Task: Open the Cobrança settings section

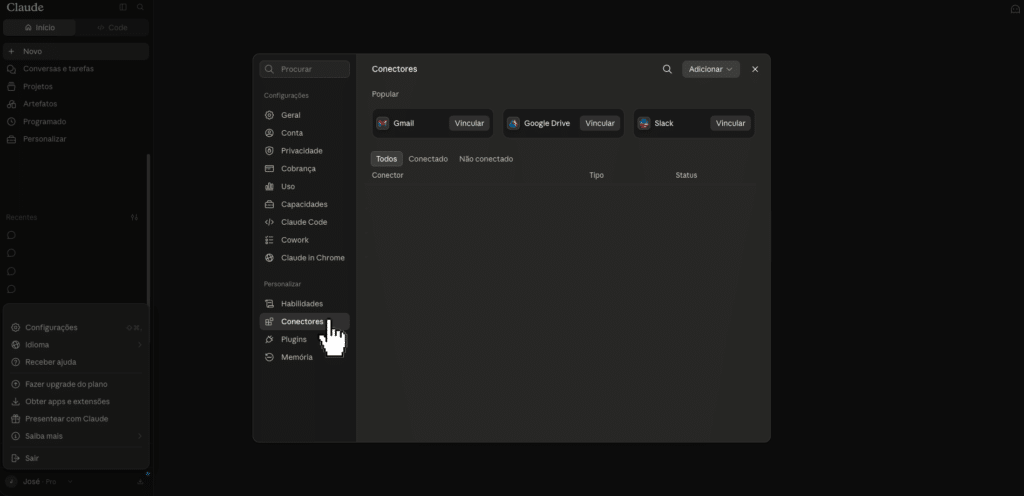Action: (x=304, y=168)
